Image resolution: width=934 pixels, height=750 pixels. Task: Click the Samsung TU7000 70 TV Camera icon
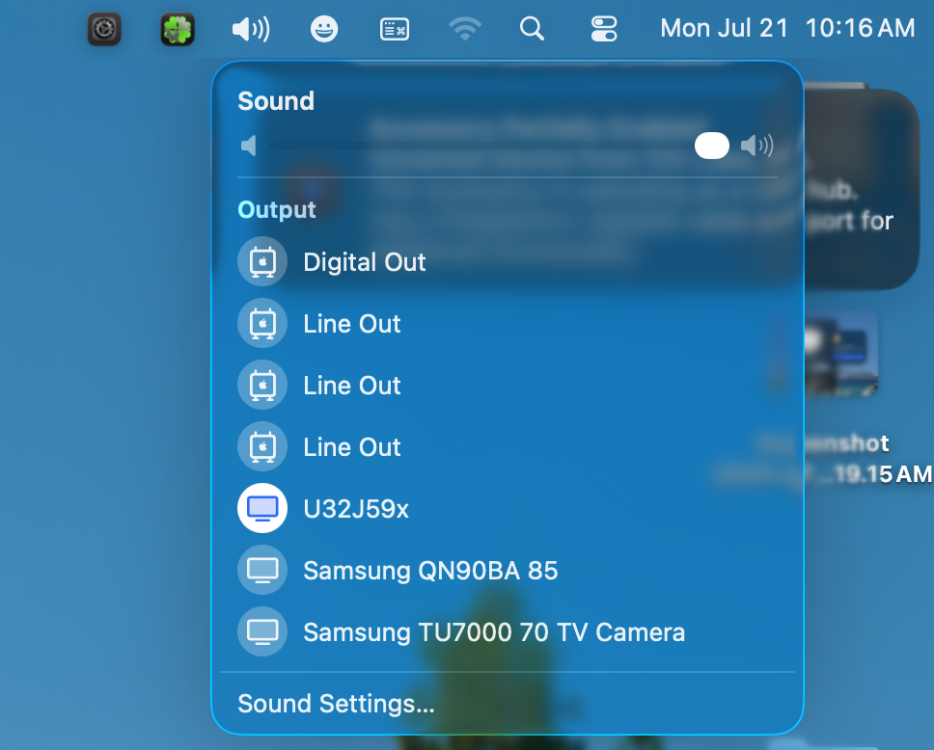point(262,631)
